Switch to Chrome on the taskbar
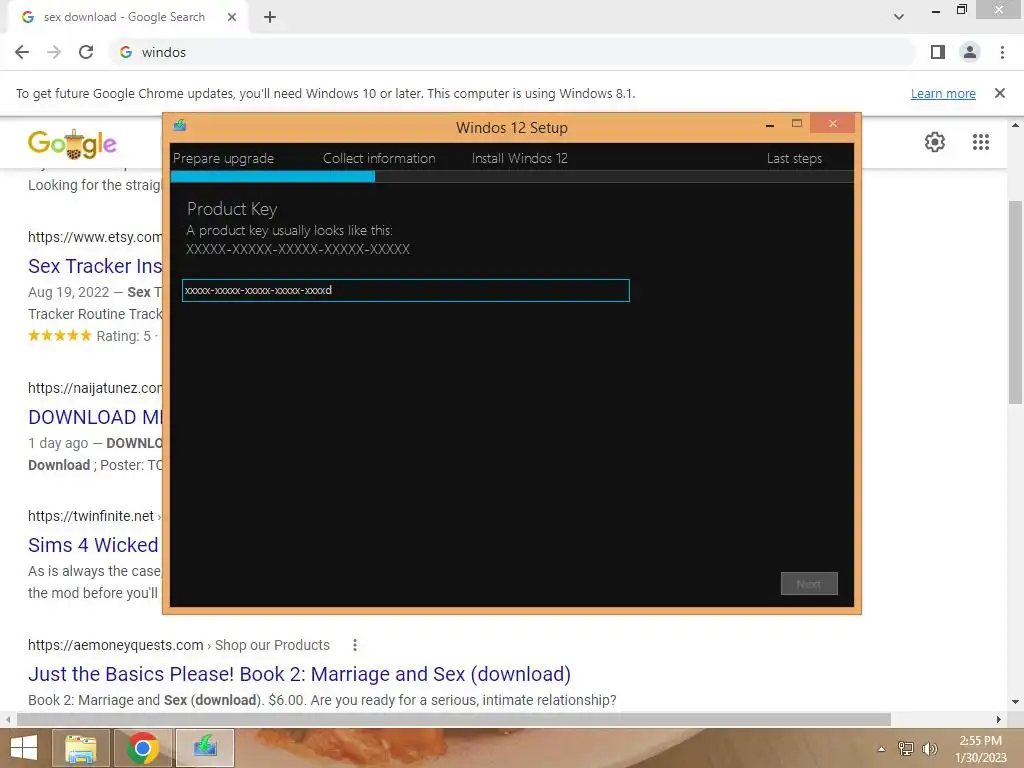The height and width of the screenshot is (768, 1024). pos(143,748)
